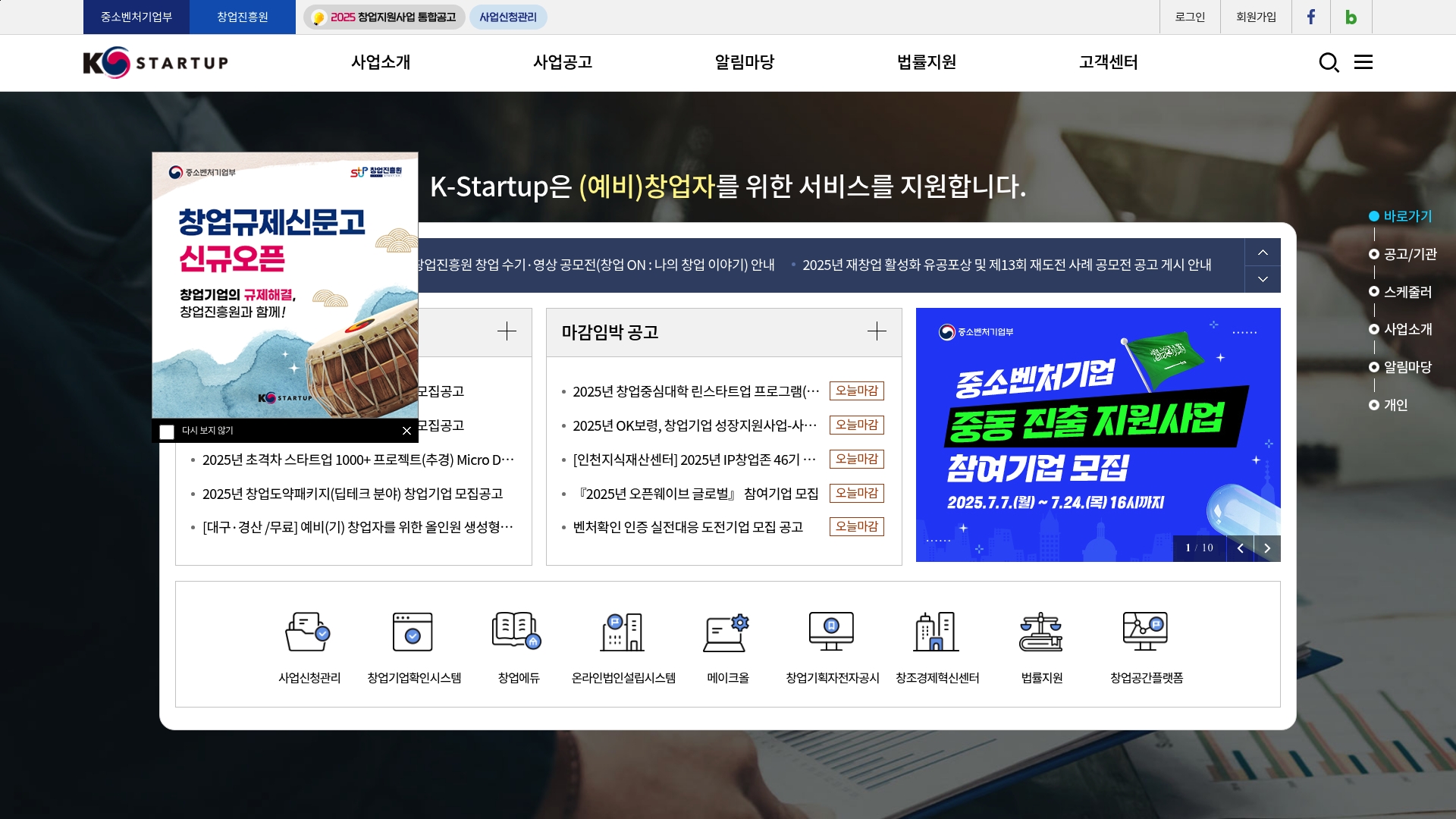Open the 창업에듀 book icon
This screenshot has height=819, width=1456.
tap(517, 631)
